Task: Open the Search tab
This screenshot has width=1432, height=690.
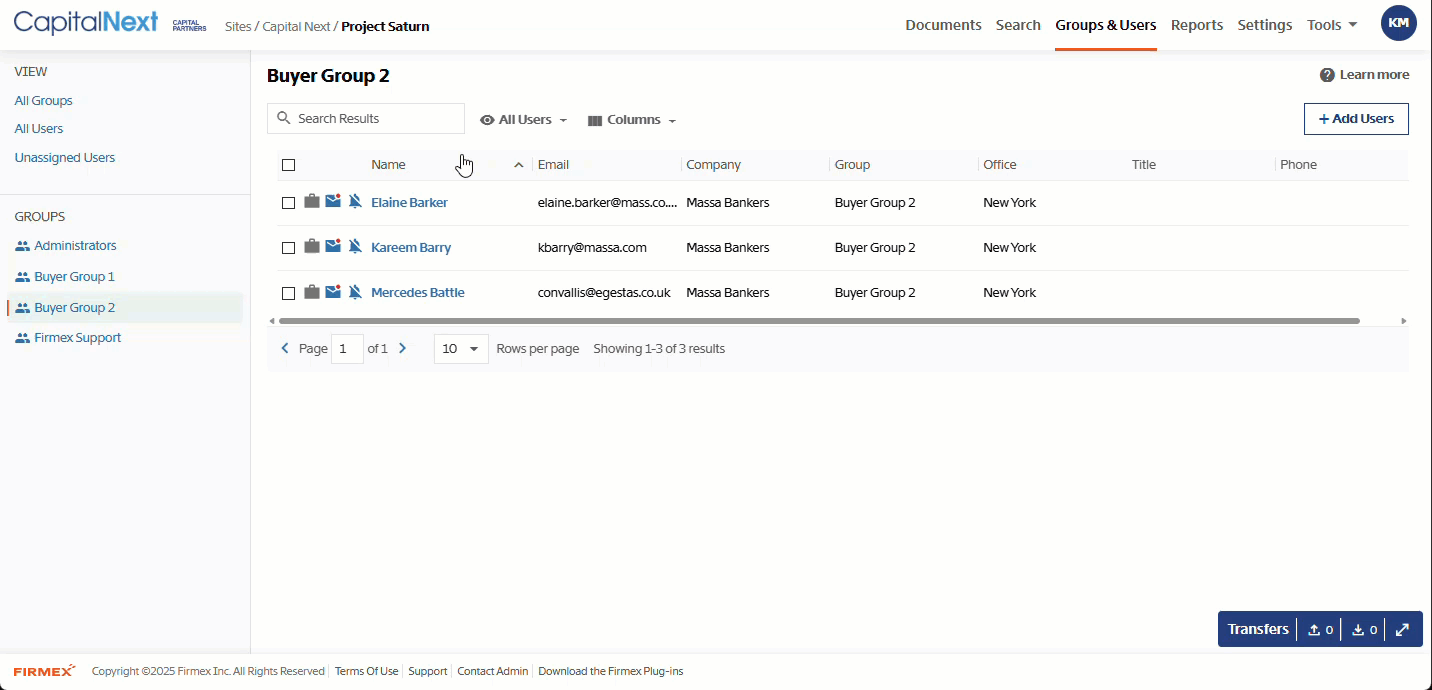Action: [x=1018, y=25]
